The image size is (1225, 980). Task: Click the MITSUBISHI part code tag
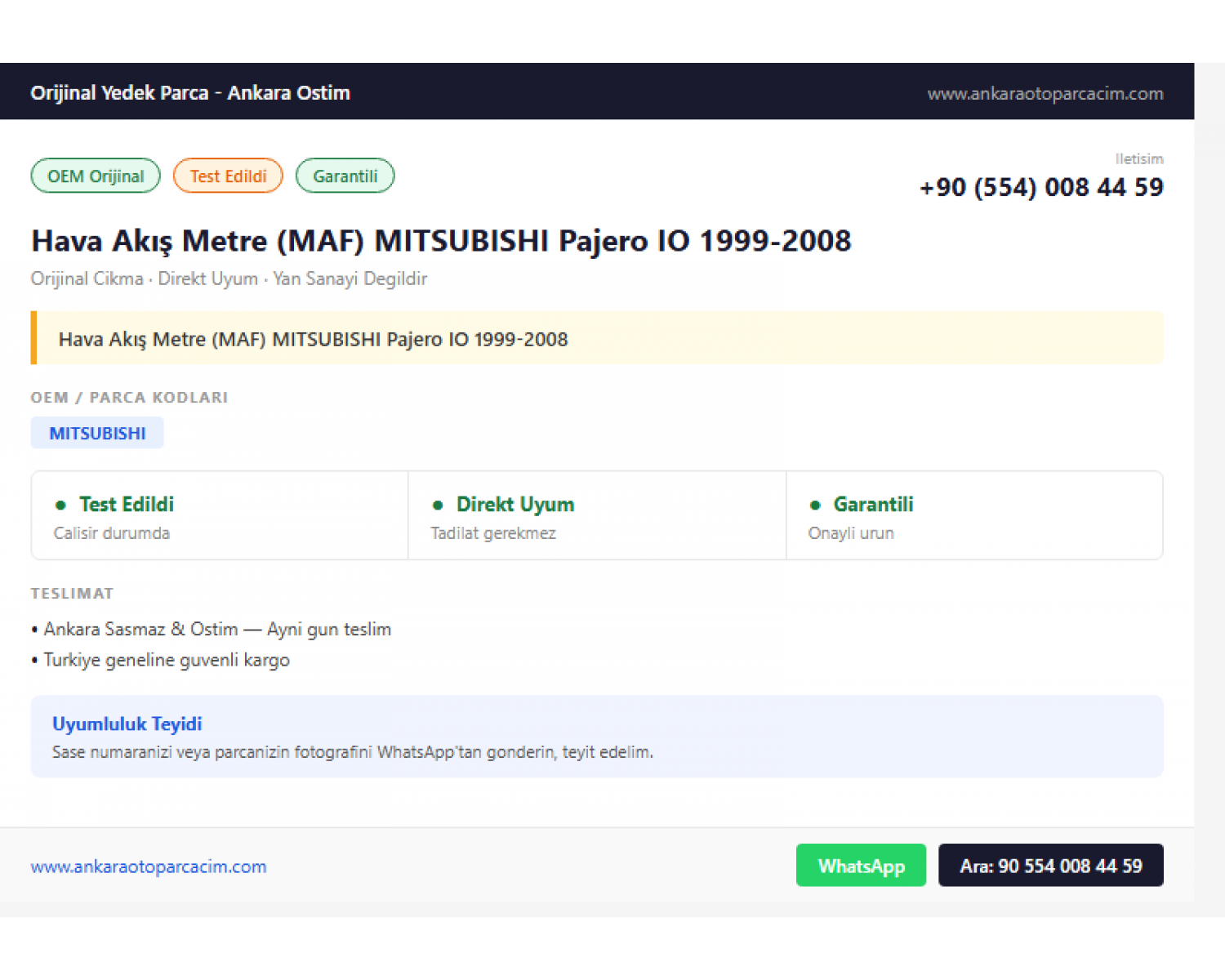97,433
